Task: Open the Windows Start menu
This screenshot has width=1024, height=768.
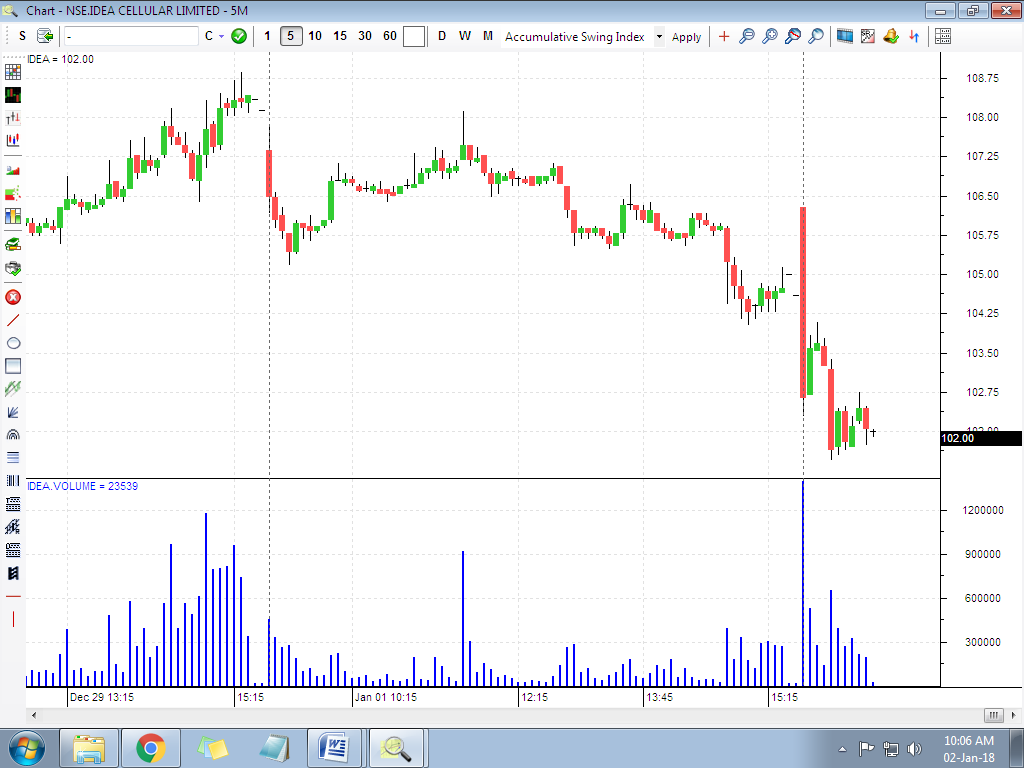Action: 26,748
